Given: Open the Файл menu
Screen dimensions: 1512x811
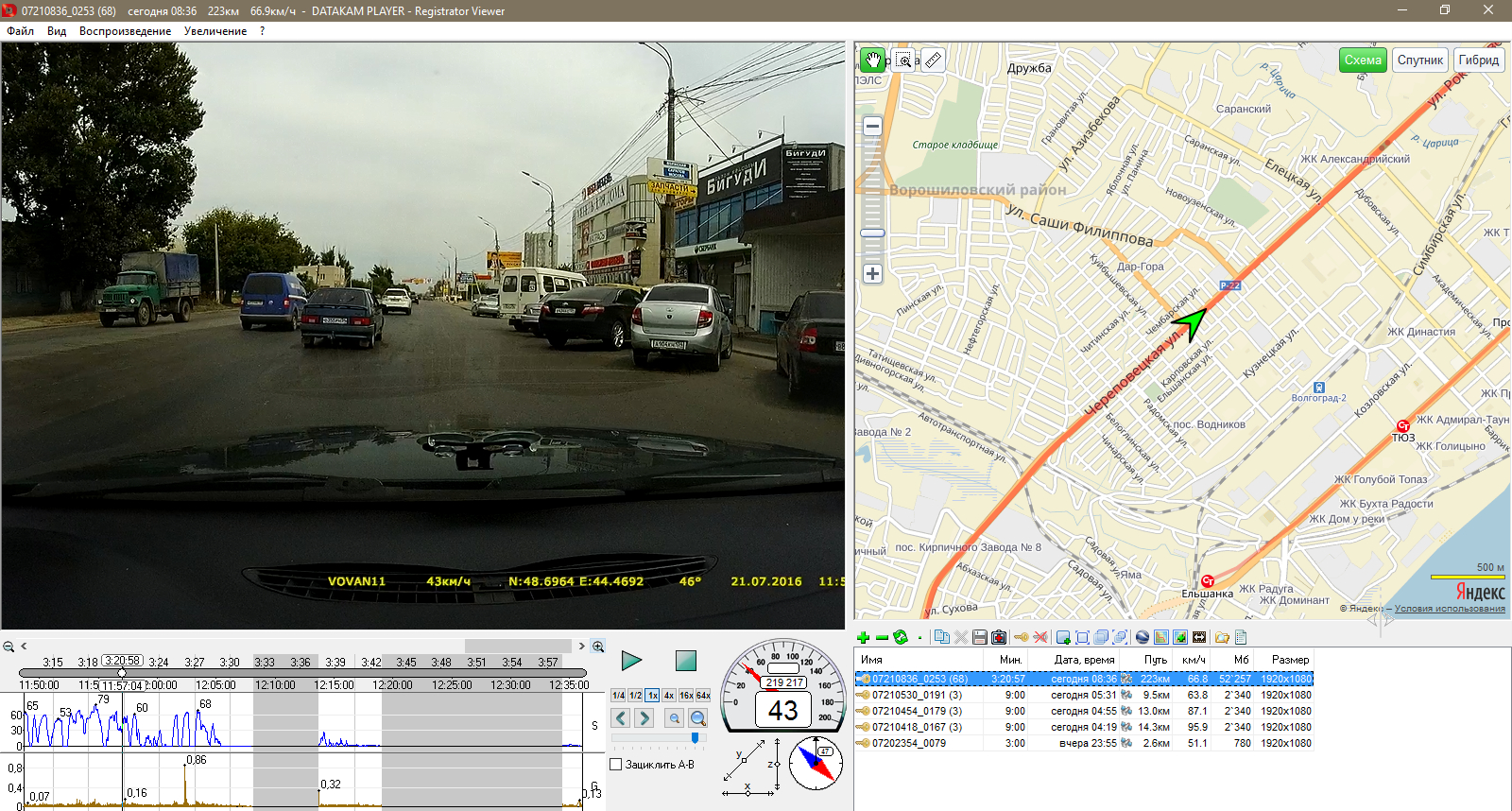Looking at the screenshot, I should tap(20, 31).
